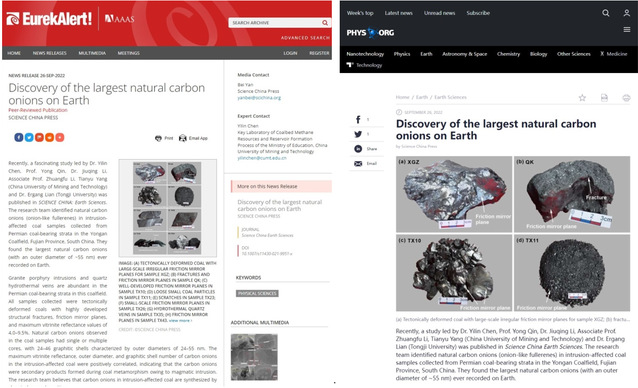This screenshot has width=638, height=388.
Task: Open the coal samples image thumbnail on EurekAlert
Action: click(x=167, y=208)
